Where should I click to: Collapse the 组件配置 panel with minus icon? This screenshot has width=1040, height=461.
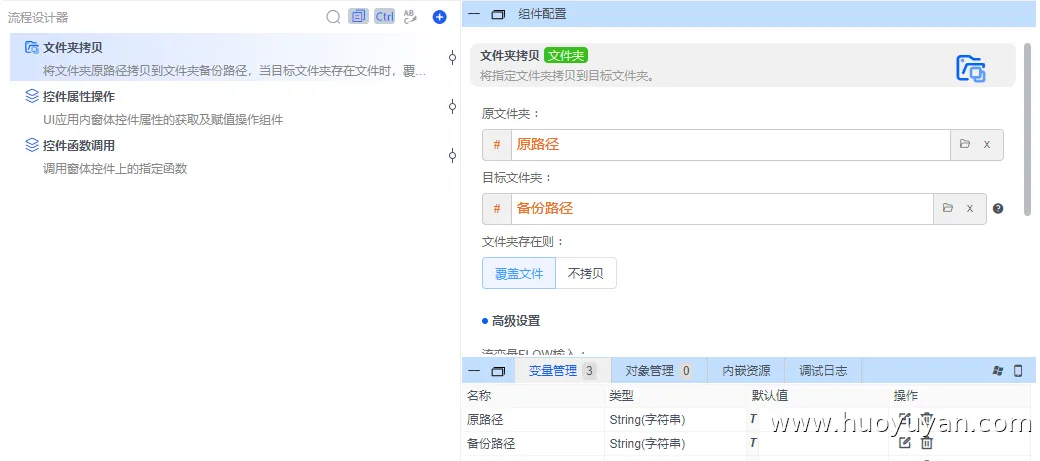coord(474,14)
